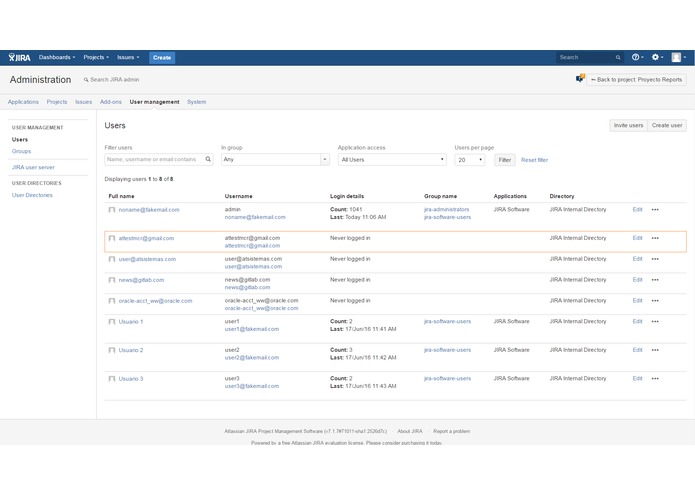Viewport: 695px width, 494px height.
Task: Open actions menu for user@atsistemas.com row
Action: point(655,259)
